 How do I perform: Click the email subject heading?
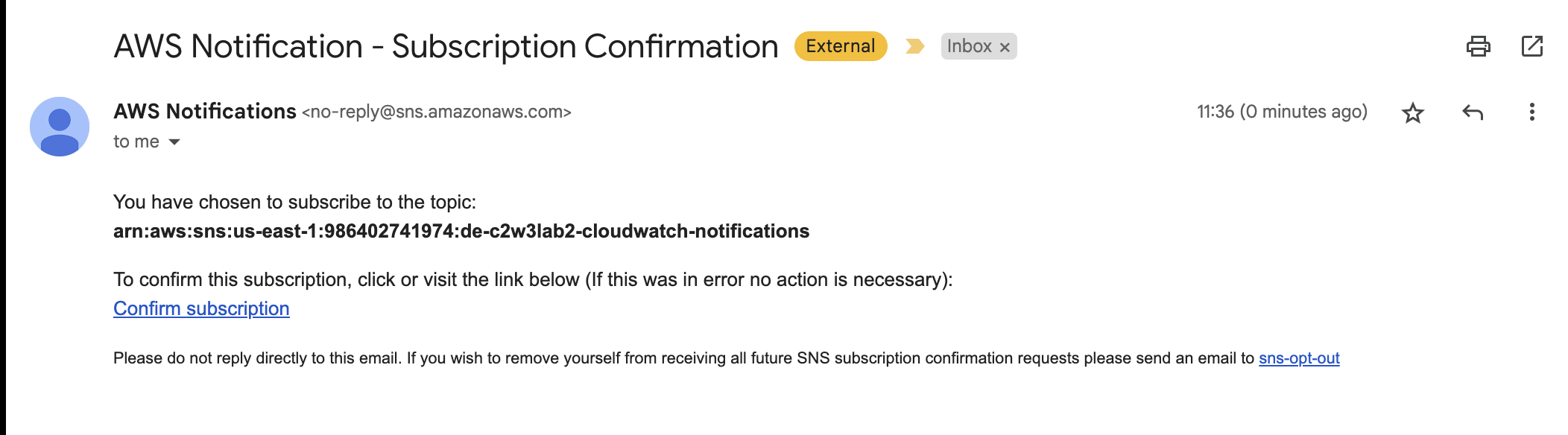pos(446,46)
